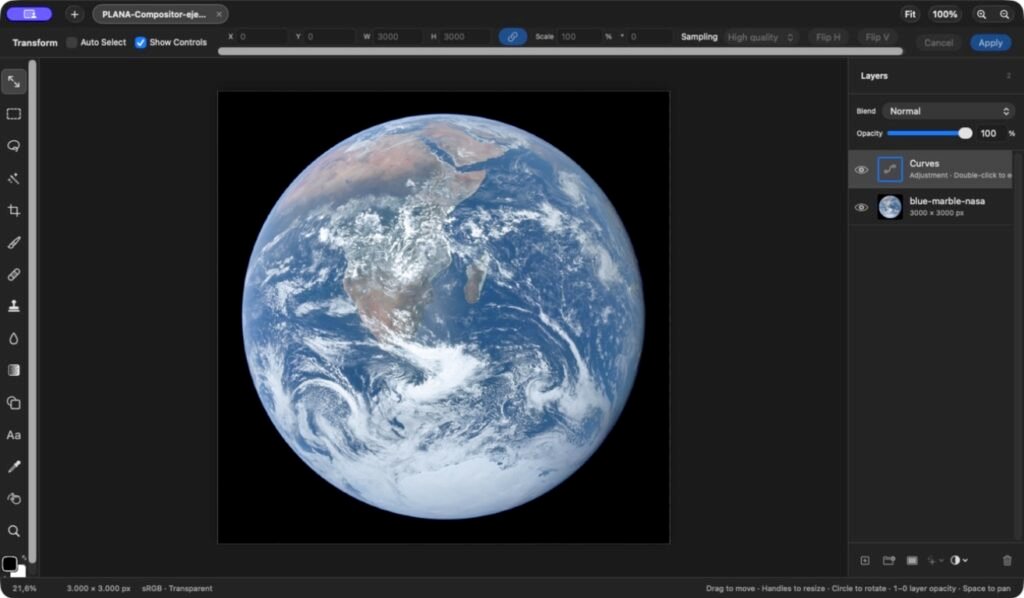Select the Curves layer name

pos(924,164)
